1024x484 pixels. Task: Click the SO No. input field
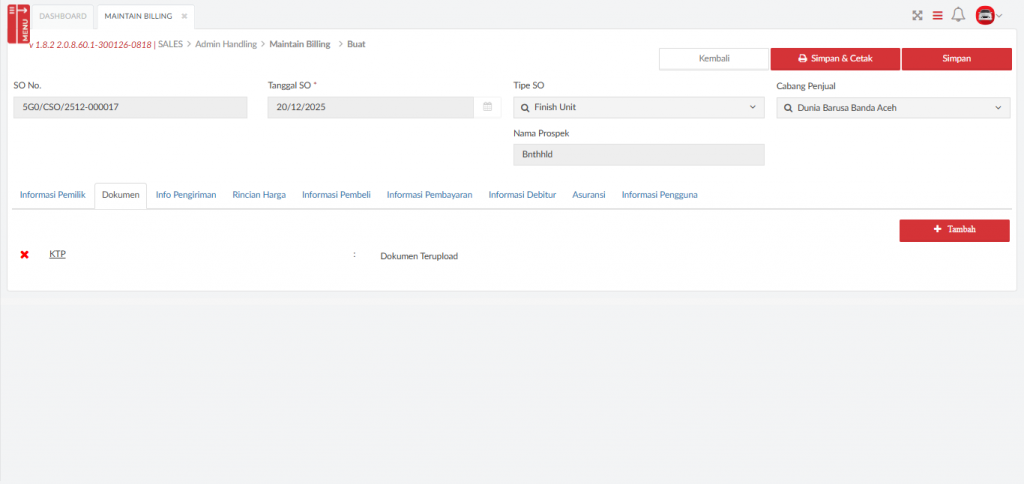coord(130,107)
